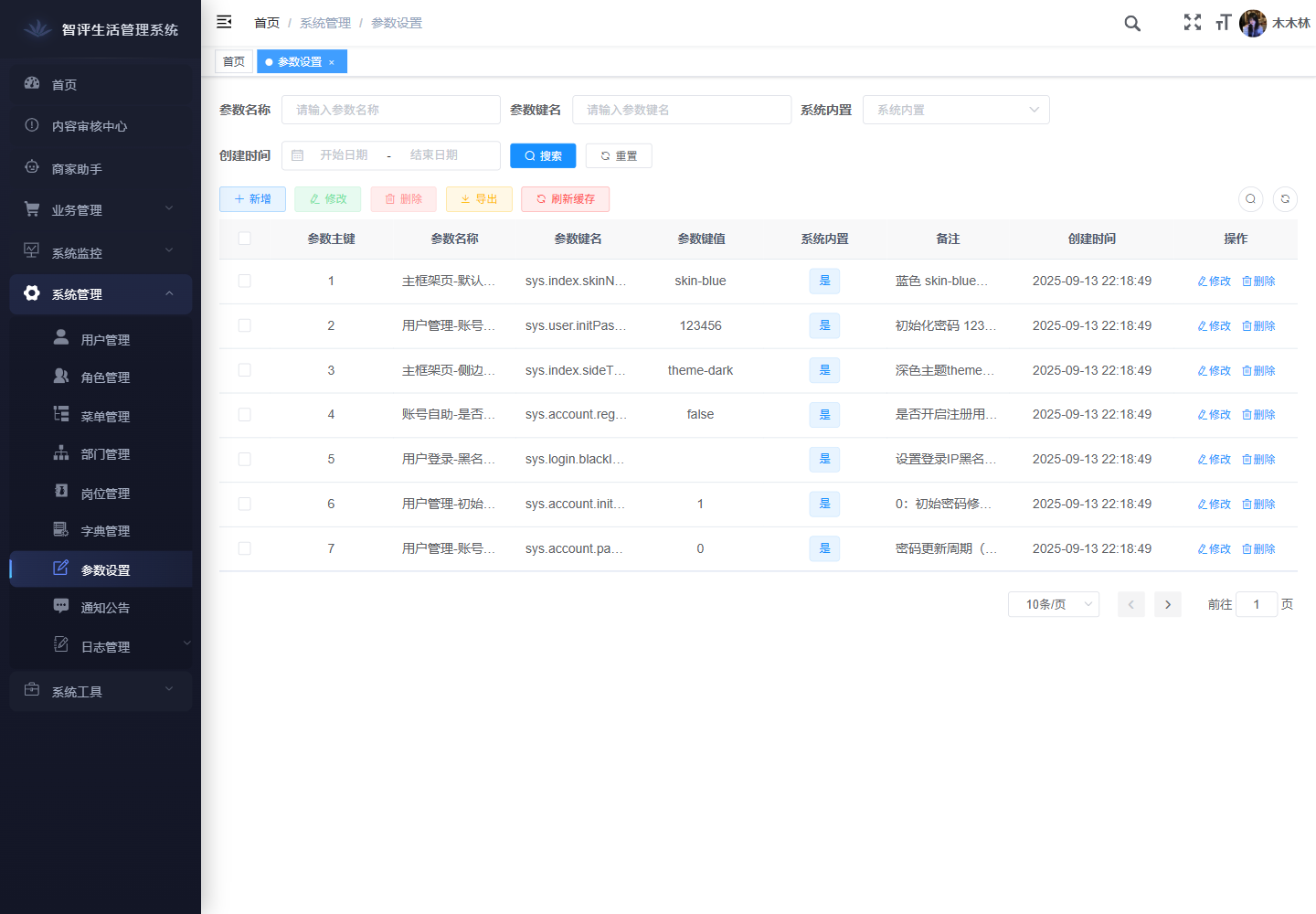Switch to the 首页 tab
This screenshot has width=1316, height=914.
234,62
